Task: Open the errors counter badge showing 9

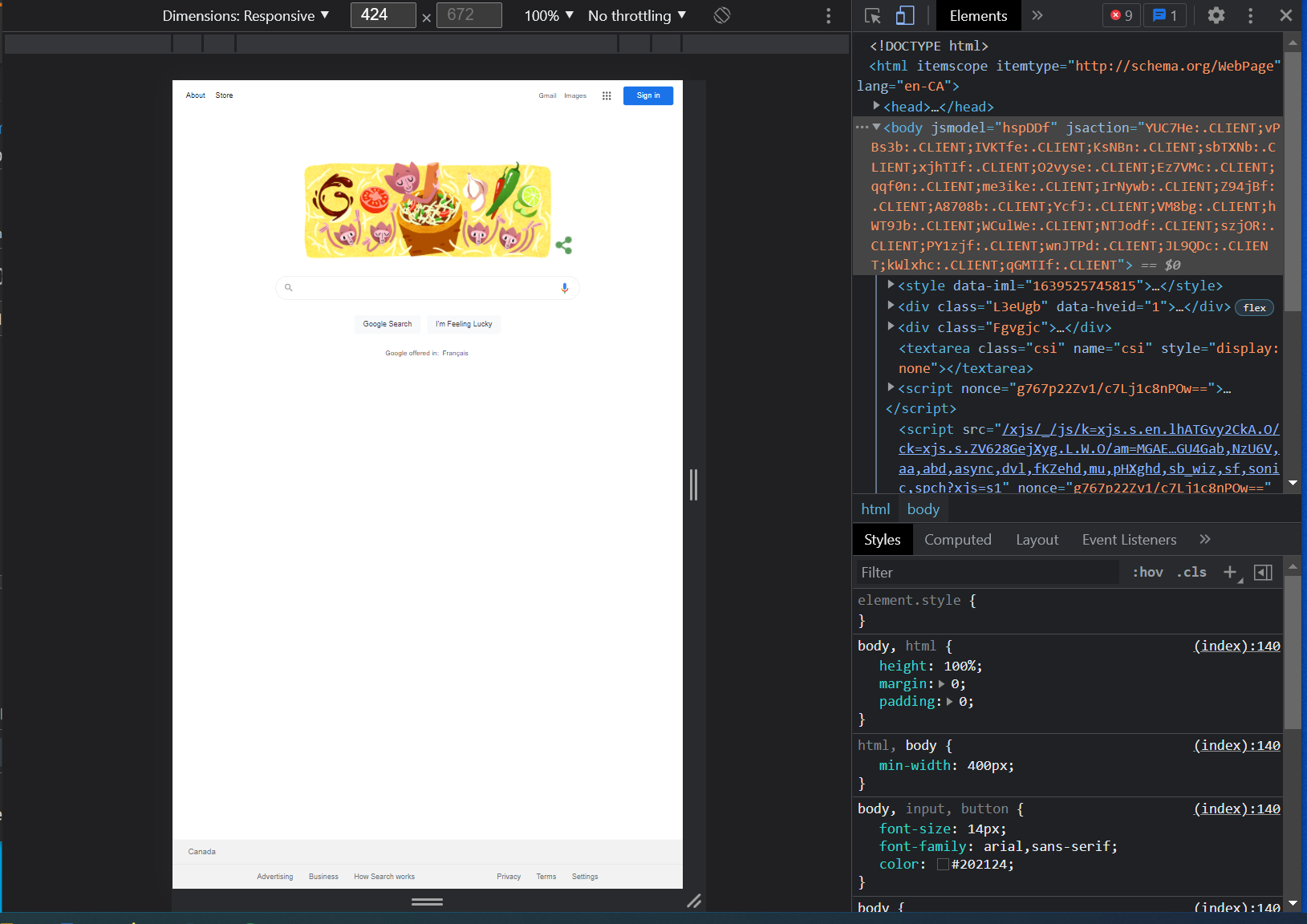Action: point(1122,15)
